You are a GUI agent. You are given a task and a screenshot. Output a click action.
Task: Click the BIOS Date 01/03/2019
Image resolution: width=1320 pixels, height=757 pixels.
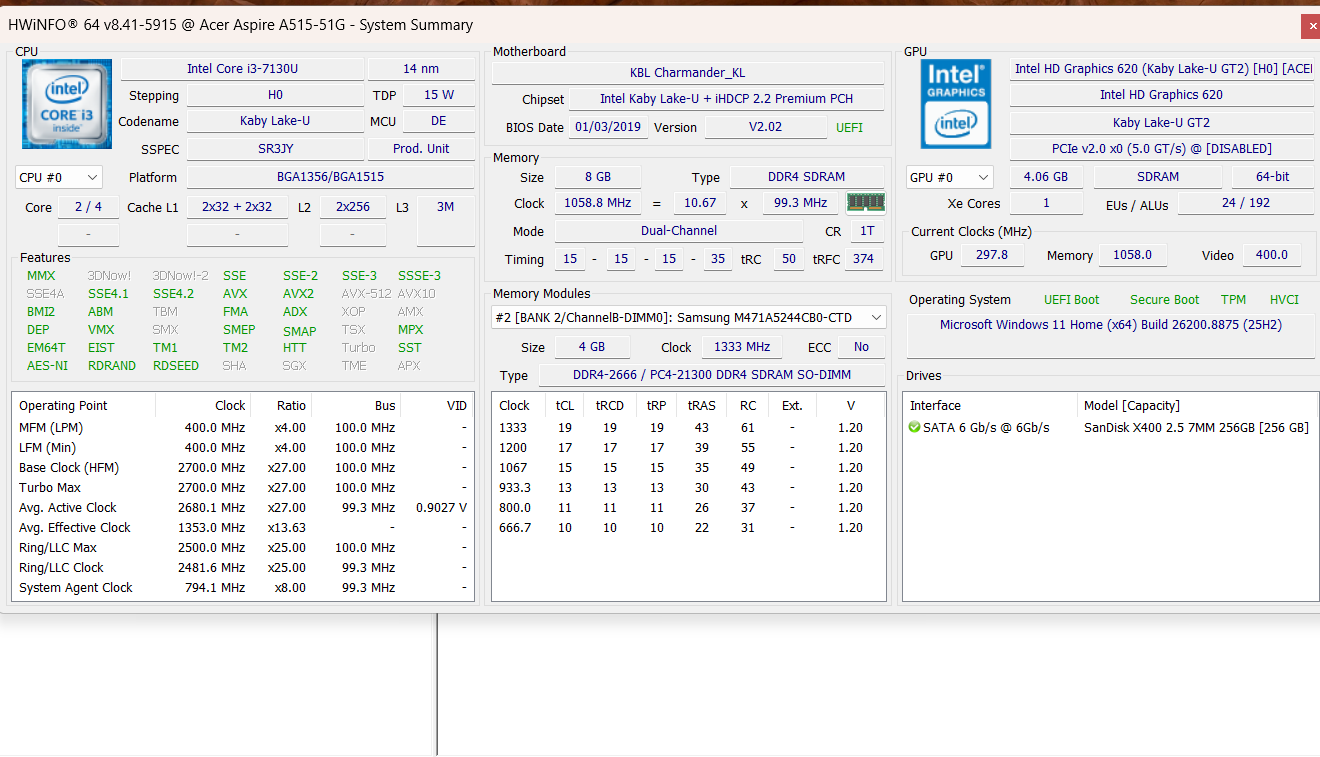[x=609, y=128]
